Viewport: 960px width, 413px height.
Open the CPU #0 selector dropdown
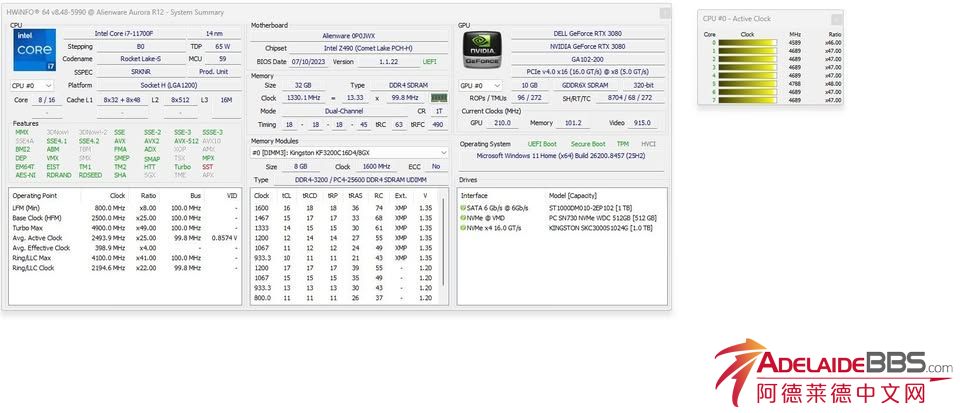pos(32,86)
